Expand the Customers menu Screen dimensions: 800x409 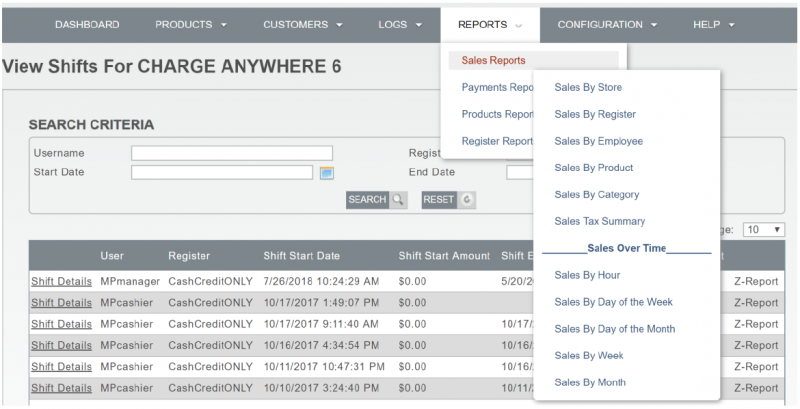click(302, 24)
